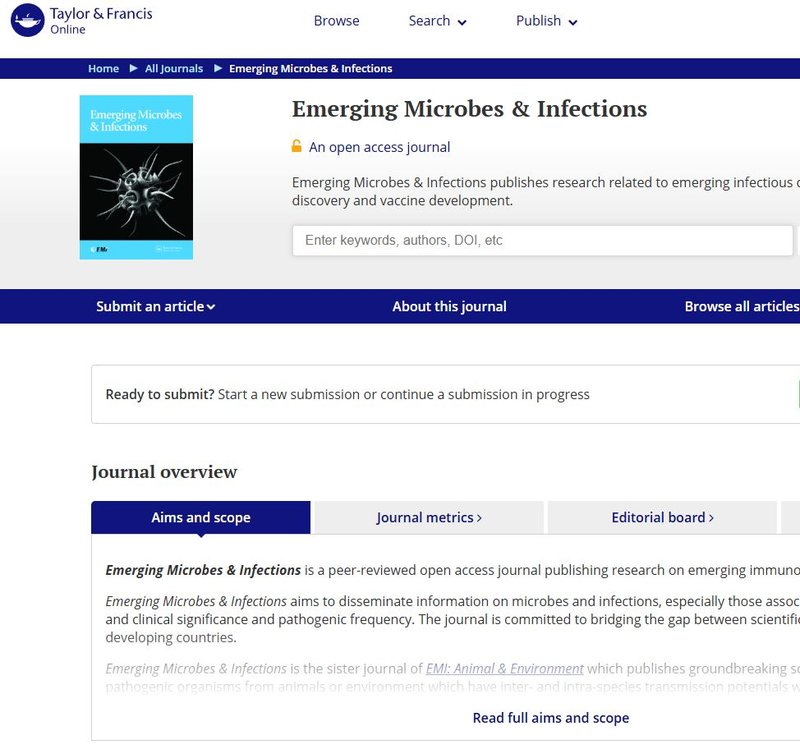Open the Editorial board tab
Screen dimensions: 800x749
click(663, 517)
